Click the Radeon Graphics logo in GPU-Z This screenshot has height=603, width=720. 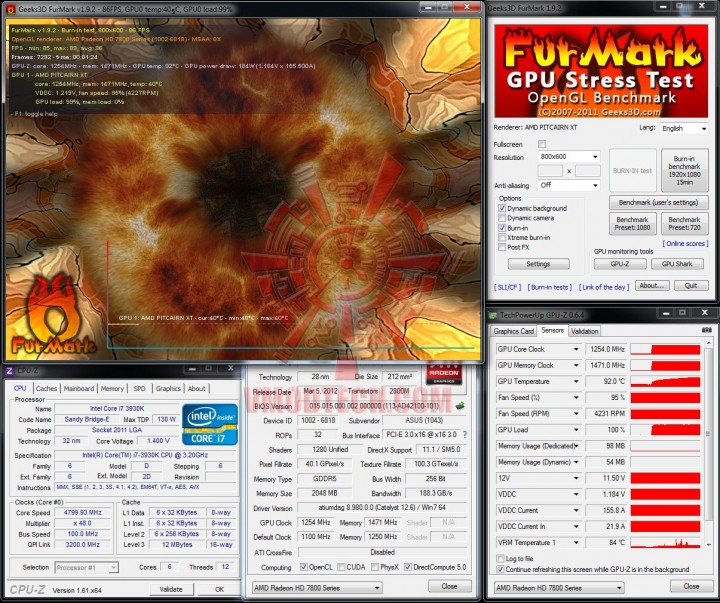(x=444, y=374)
